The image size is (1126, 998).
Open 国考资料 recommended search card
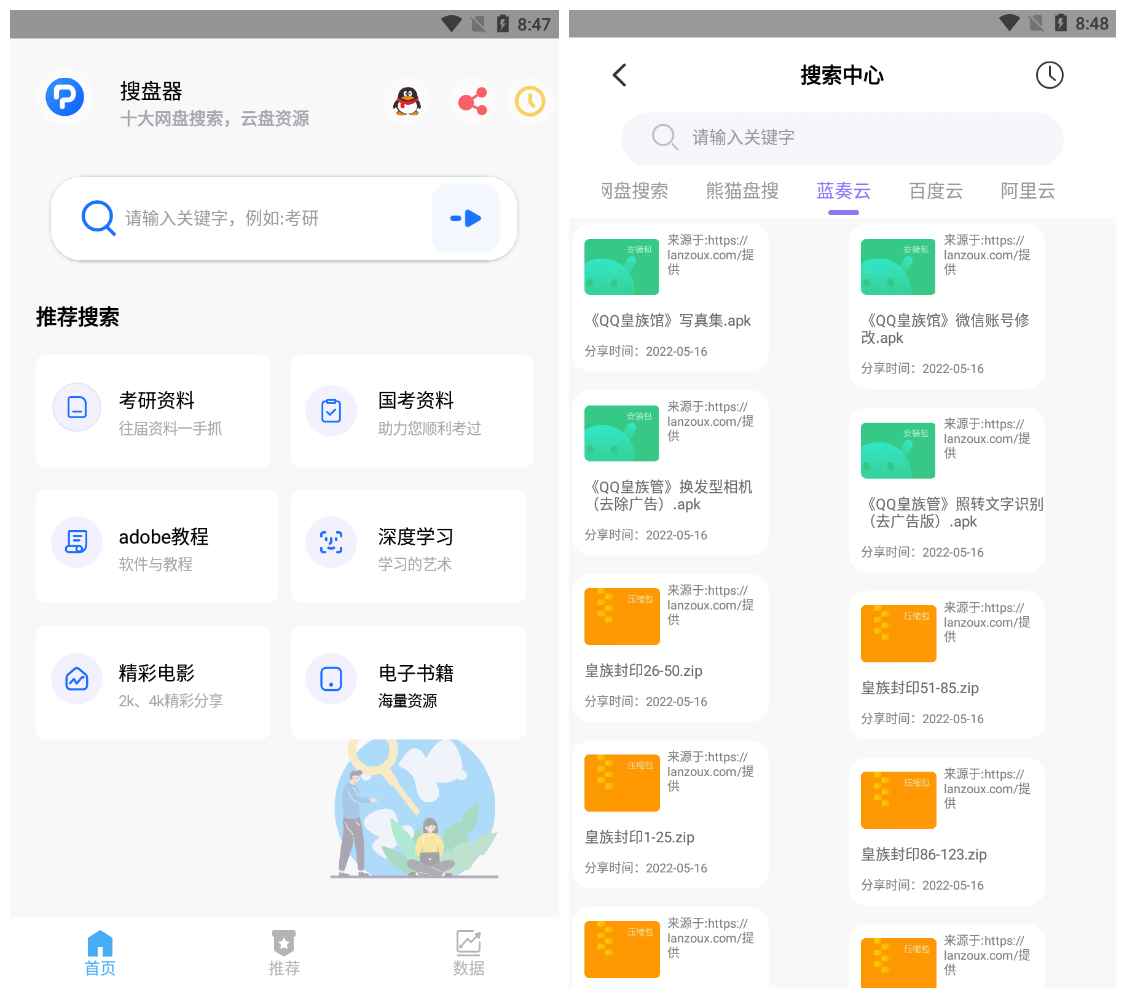click(411, 411)
